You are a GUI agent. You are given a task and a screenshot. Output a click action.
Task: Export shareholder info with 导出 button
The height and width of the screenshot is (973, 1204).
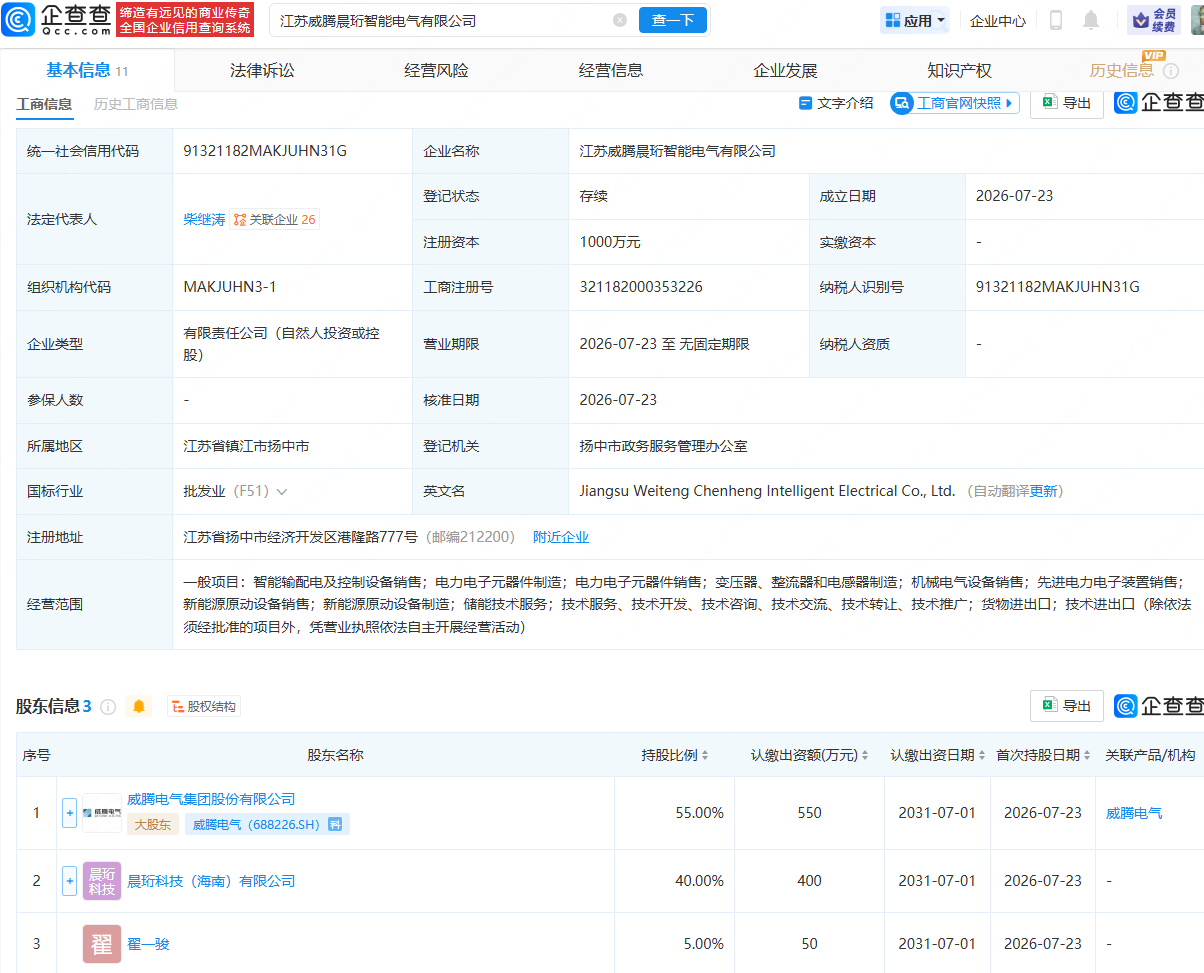(1067, 706)
